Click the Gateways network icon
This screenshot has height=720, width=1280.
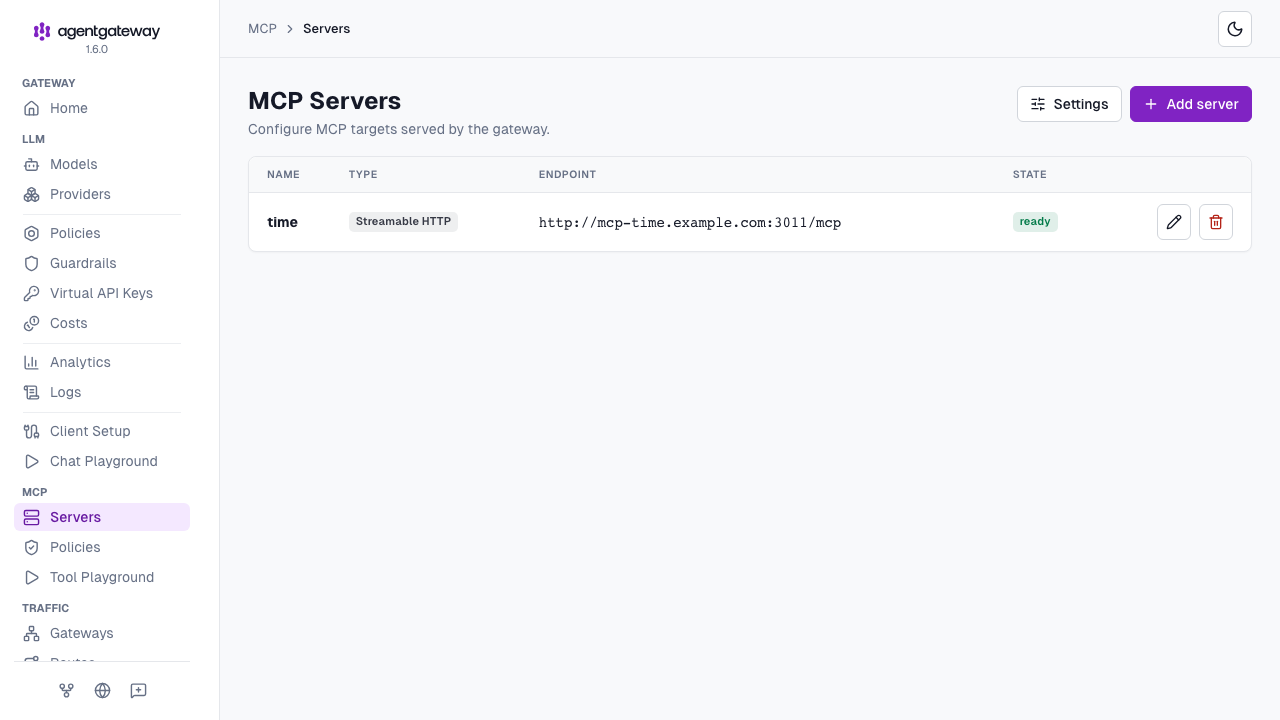pyautogui.click(x=32, y=633)
